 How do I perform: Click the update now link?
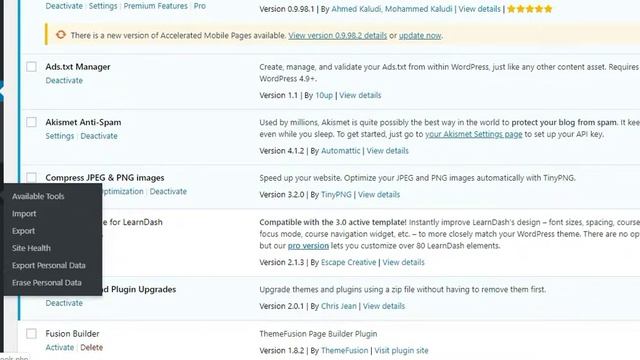(420, 36)
